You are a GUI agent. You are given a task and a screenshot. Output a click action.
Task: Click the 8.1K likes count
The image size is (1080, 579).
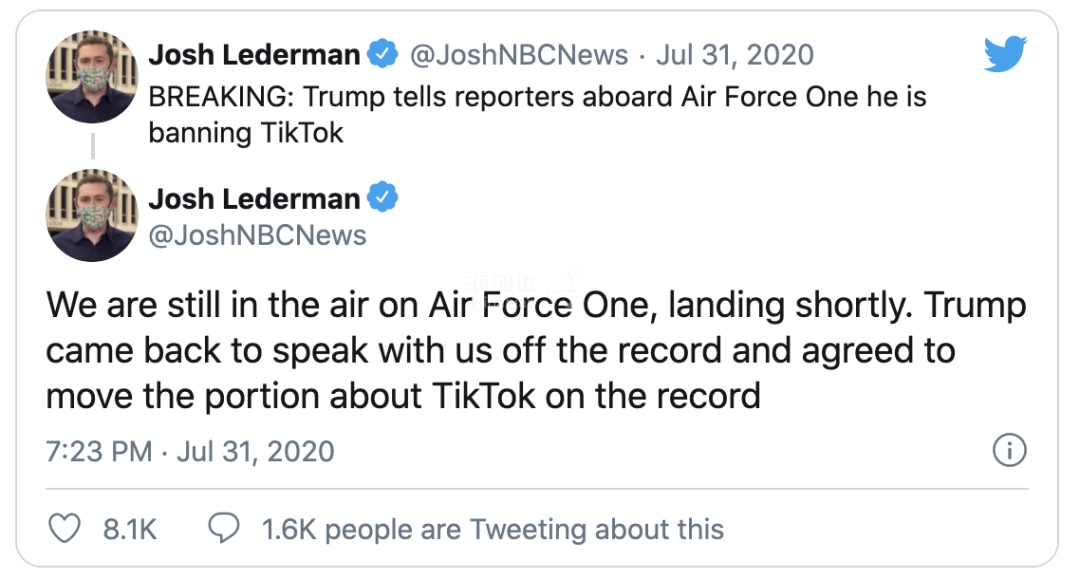point(130,529)
